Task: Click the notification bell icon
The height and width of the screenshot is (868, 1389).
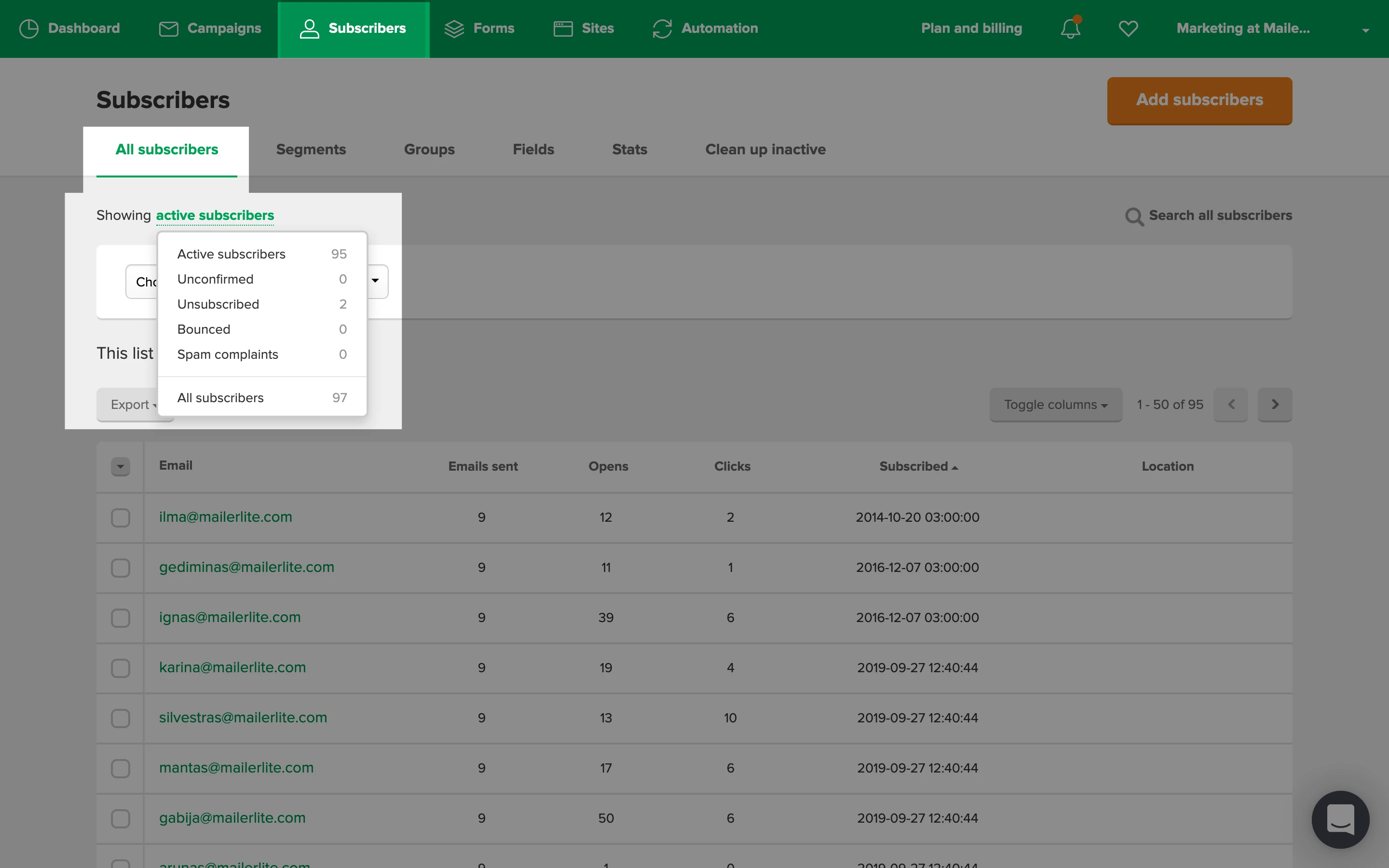Action: (x=1070, y=28)
